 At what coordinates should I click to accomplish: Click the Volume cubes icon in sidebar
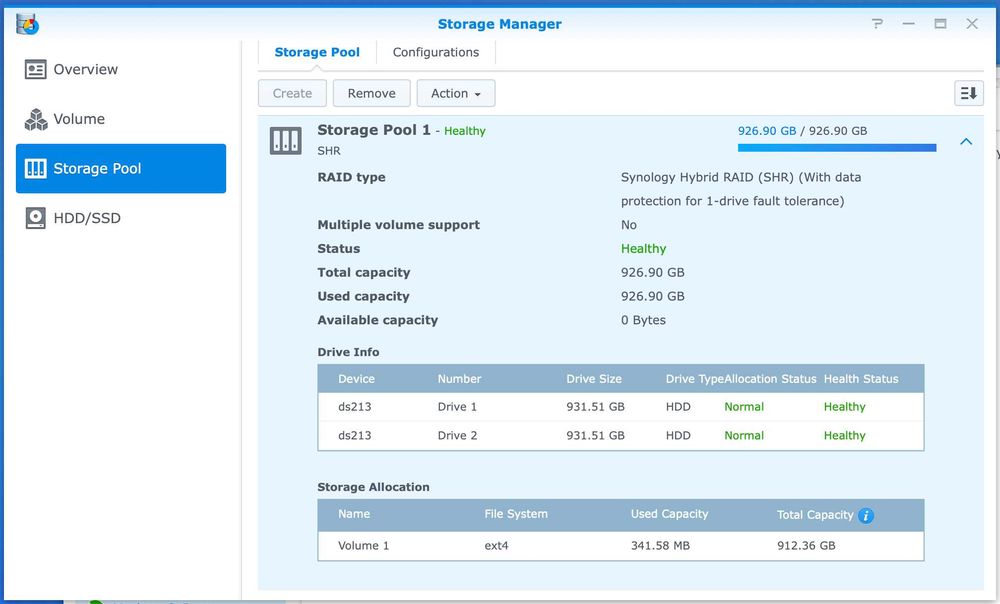click(x=36, y=119)
